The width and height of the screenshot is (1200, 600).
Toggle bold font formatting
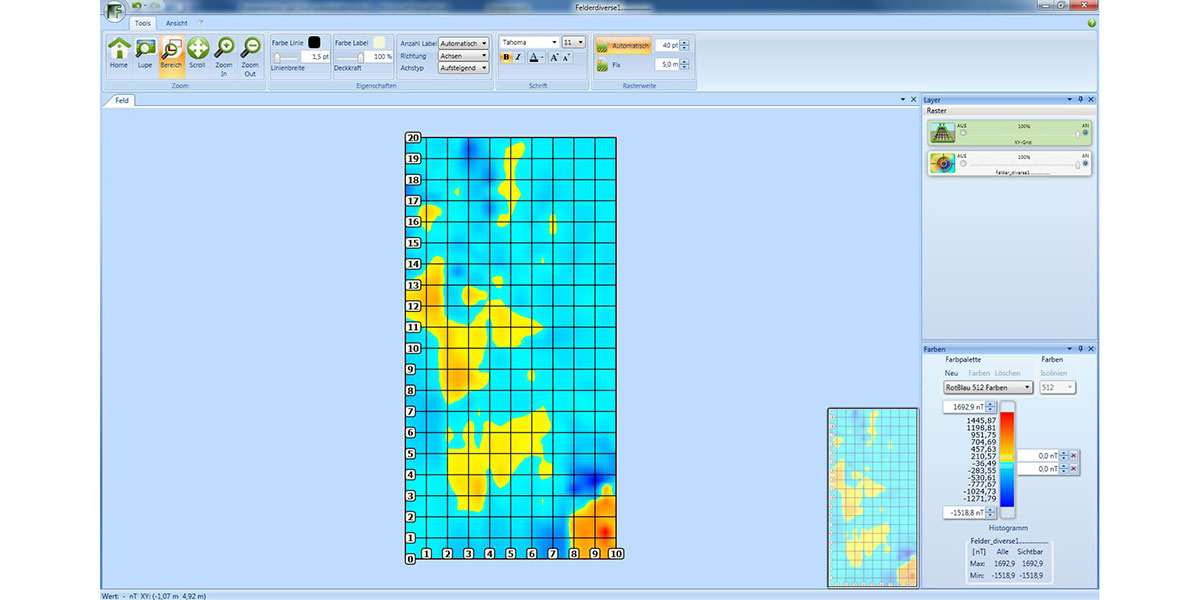pyautogui.click(x=506, y=58)
